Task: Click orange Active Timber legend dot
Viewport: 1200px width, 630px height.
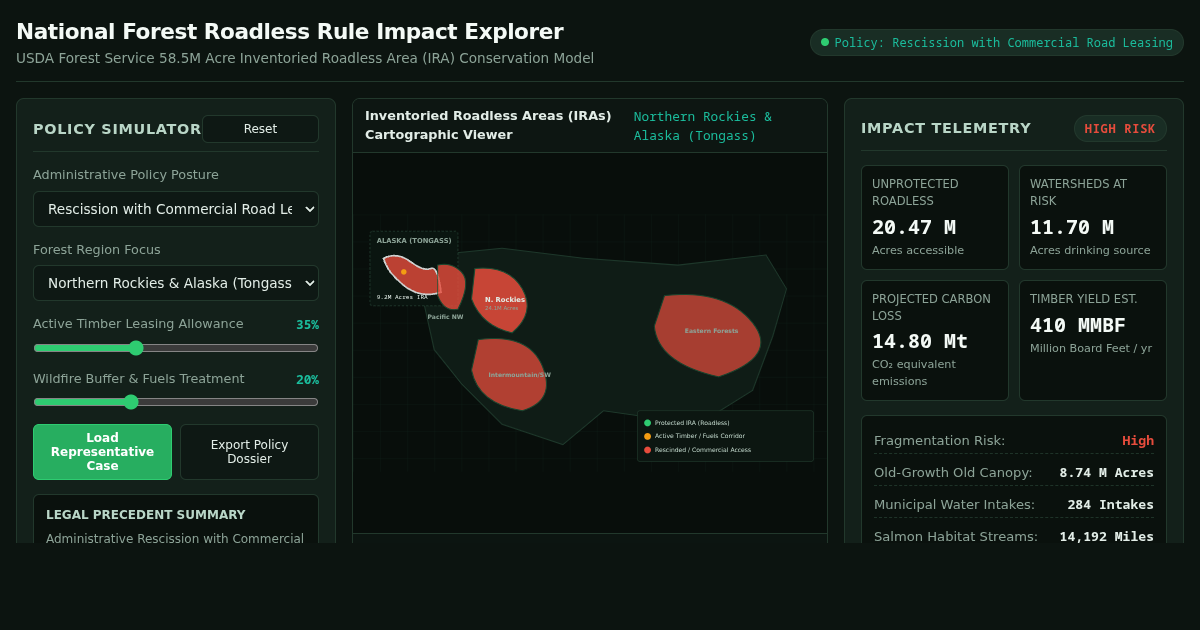Action: pyautogui.click(x=647, y=436)
